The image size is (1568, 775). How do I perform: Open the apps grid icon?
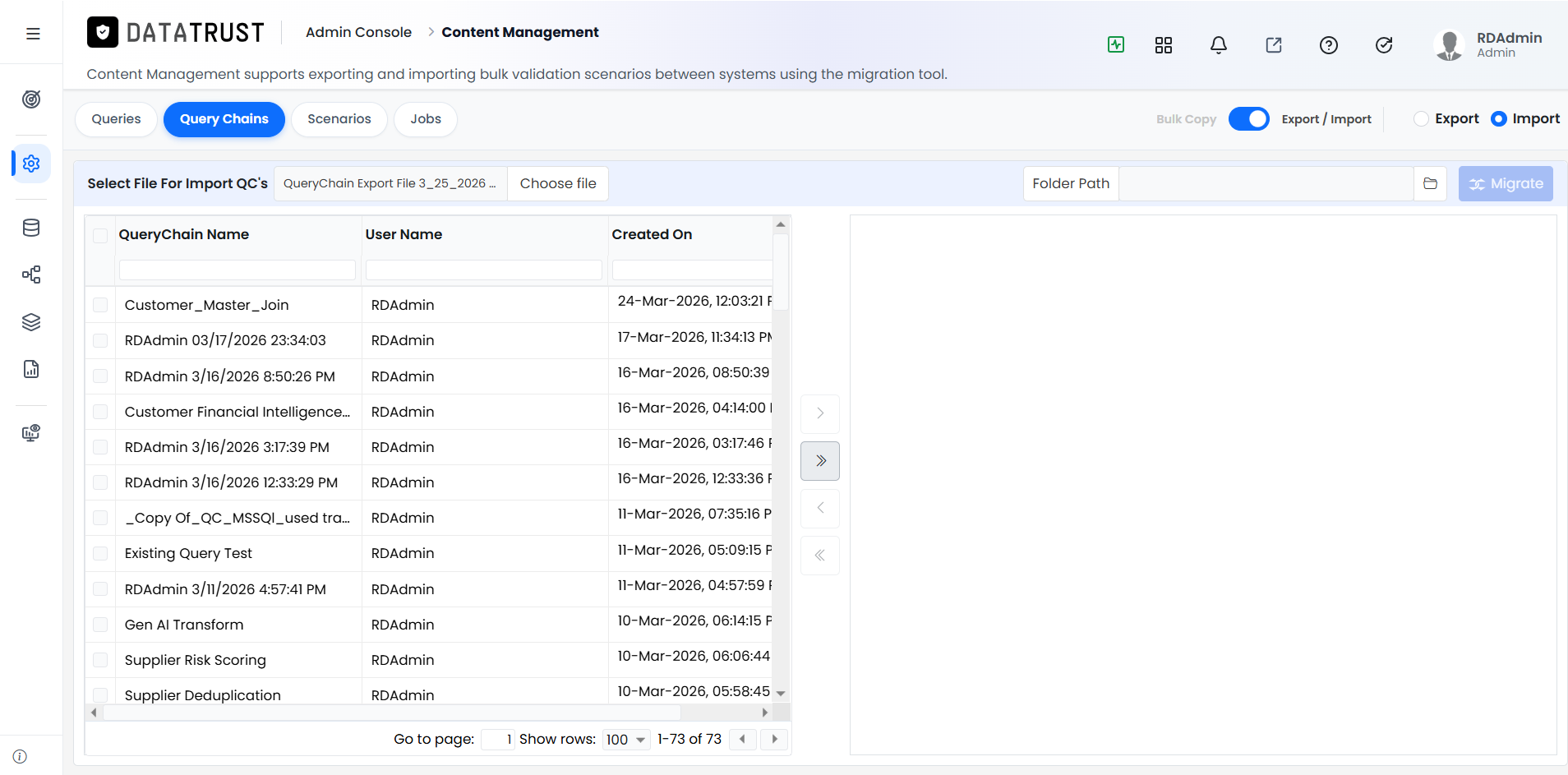click(x=1164, y=45)
